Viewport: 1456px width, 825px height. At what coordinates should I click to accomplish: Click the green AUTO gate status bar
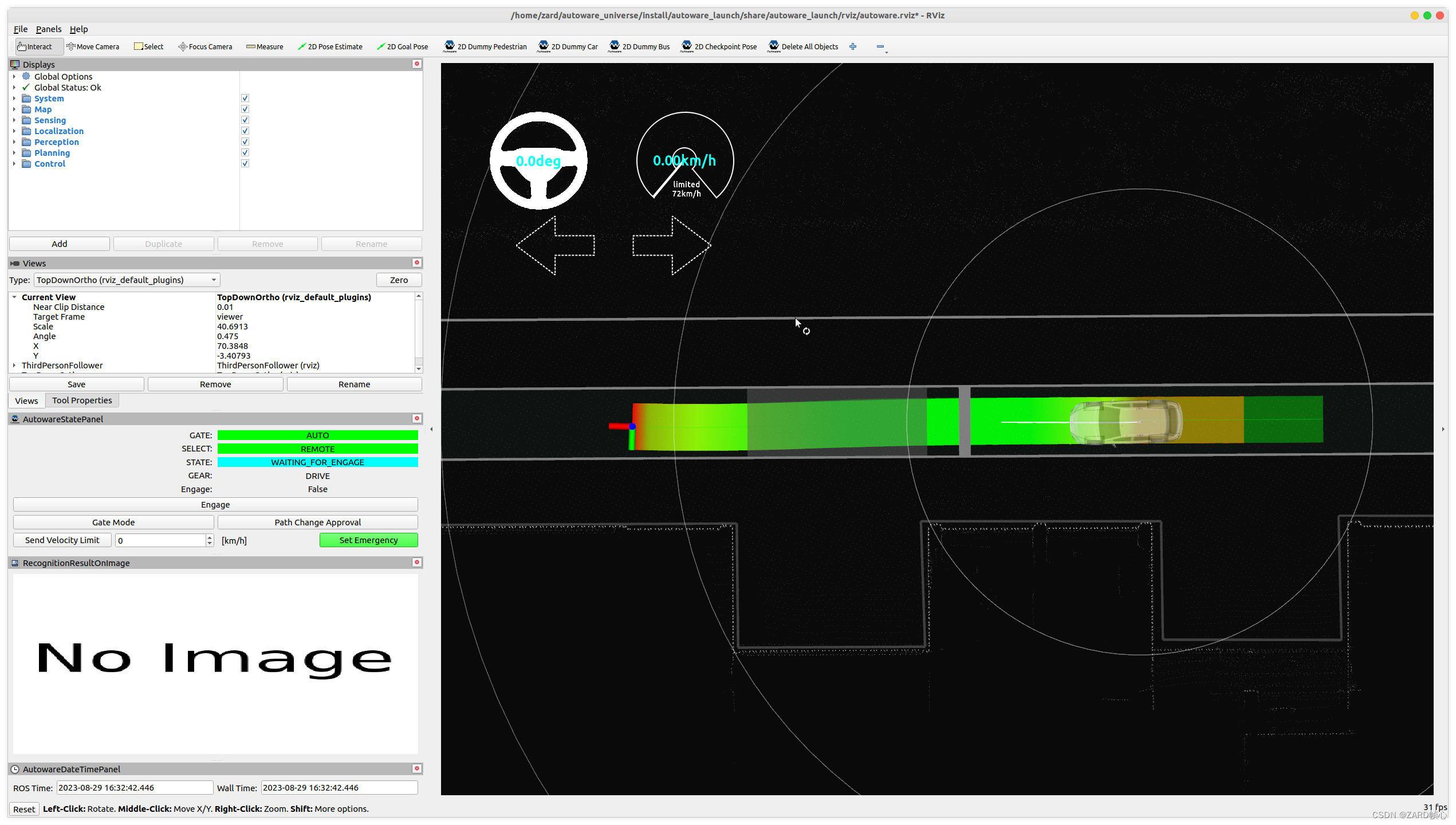pos(317,435)
